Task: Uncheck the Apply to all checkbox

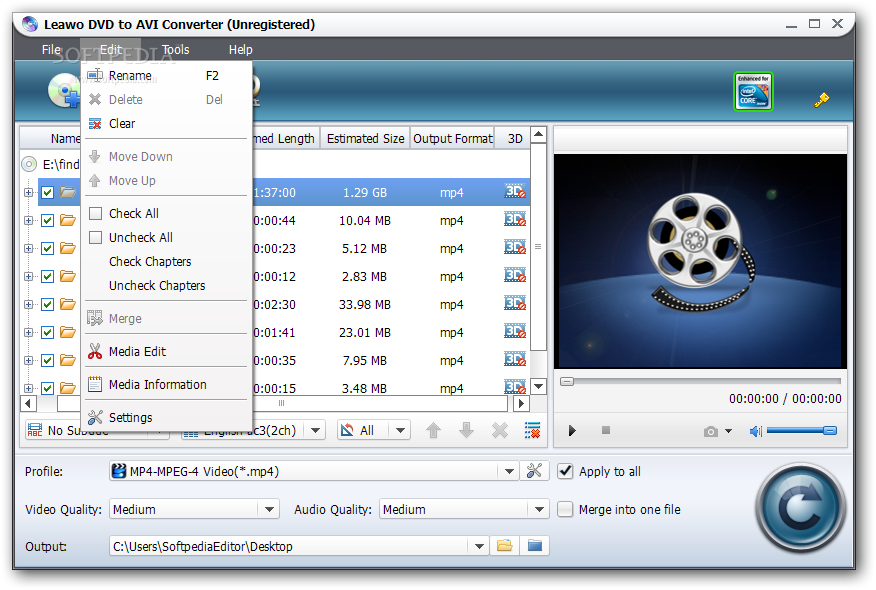Action: pos(565,471)
